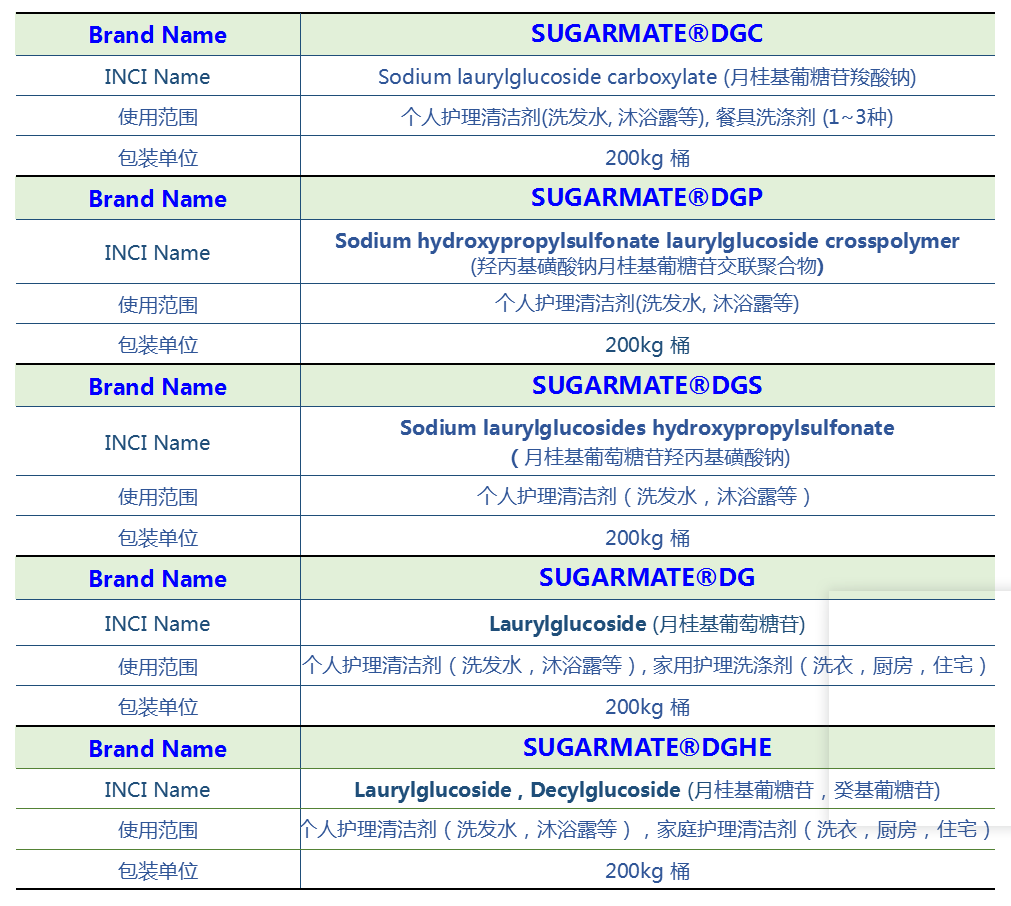Image resolution: width=1011 pixels, height=906 pixels.
Task: Click the usage cell mentioning 家庭护理清洁剂
Action: pos(647,829)
